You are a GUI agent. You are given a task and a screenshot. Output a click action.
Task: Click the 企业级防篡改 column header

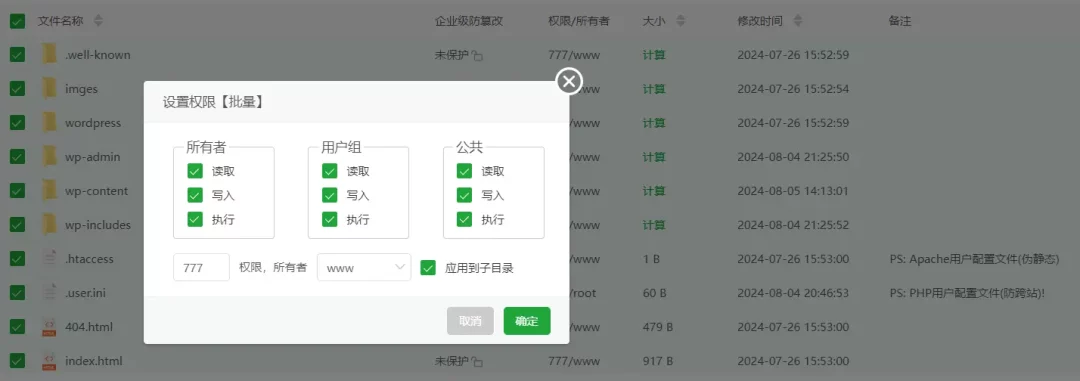click(469, 21)
